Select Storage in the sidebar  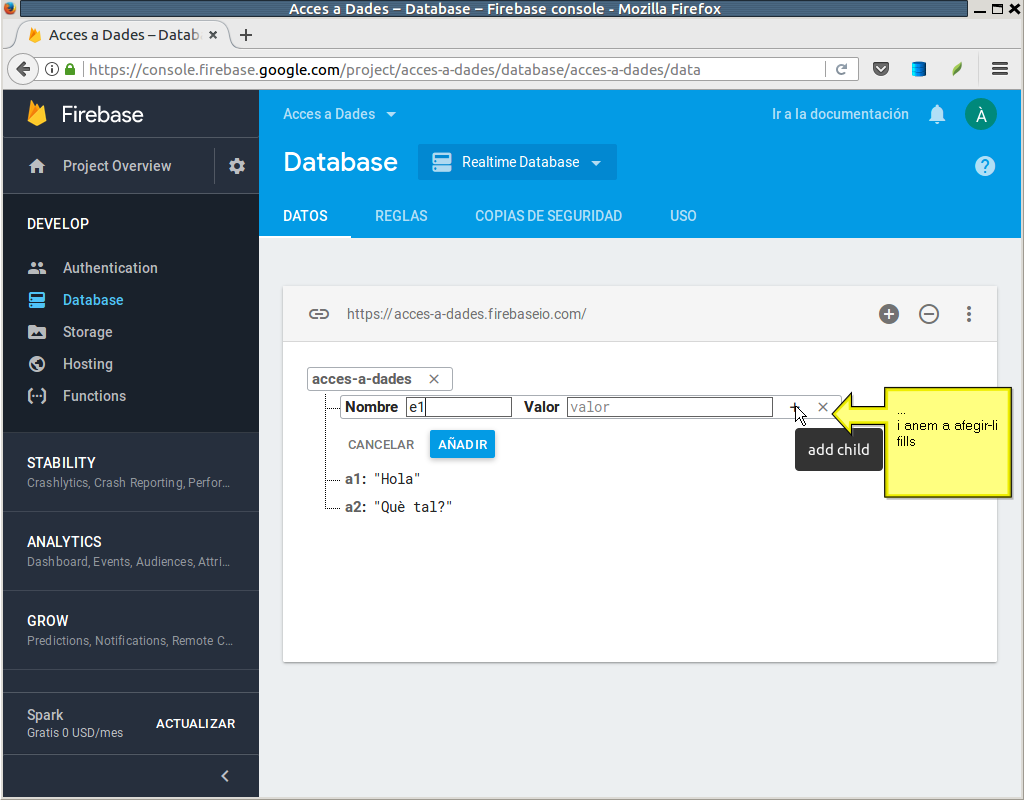tap(88, 332)
